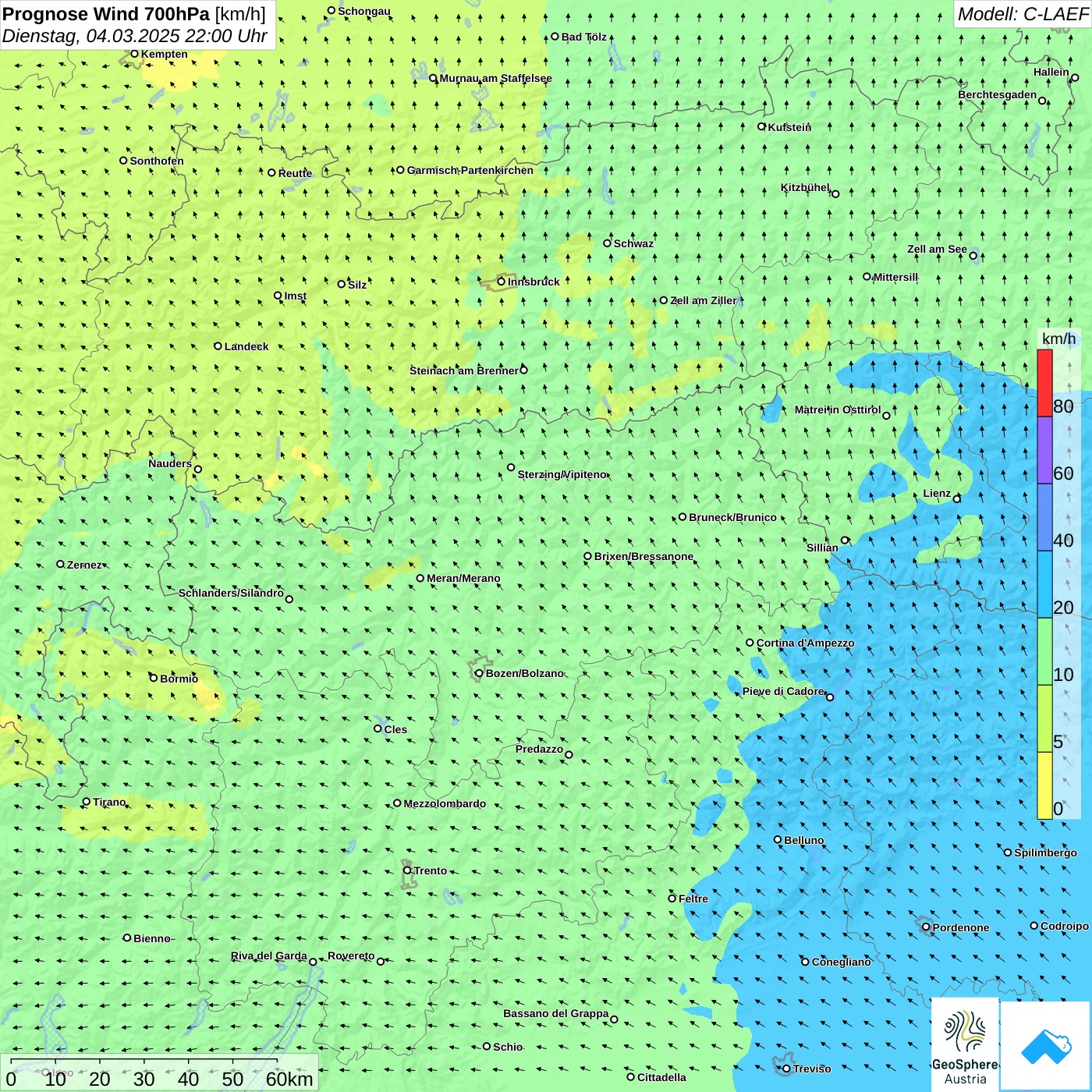Click the Innsbruck city marker
The height and width of the screenshot is (1092, 1092).
502,282
